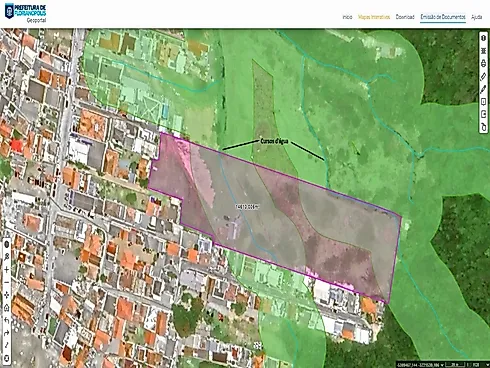Click the "Cursos d'água" map label
Viewport: 490px width, 368px height.
tap(274, 141)
